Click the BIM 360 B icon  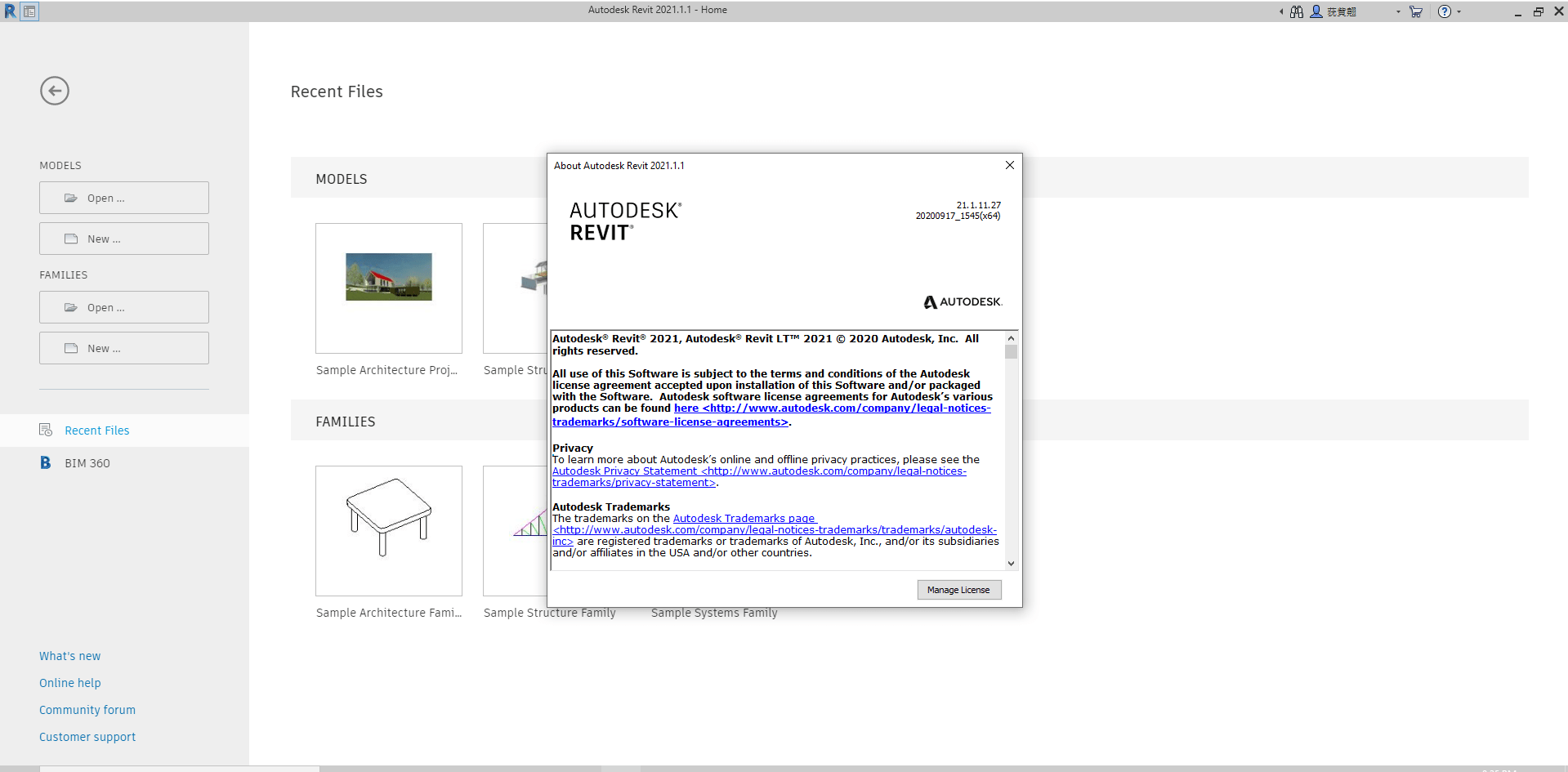point(46,462)
